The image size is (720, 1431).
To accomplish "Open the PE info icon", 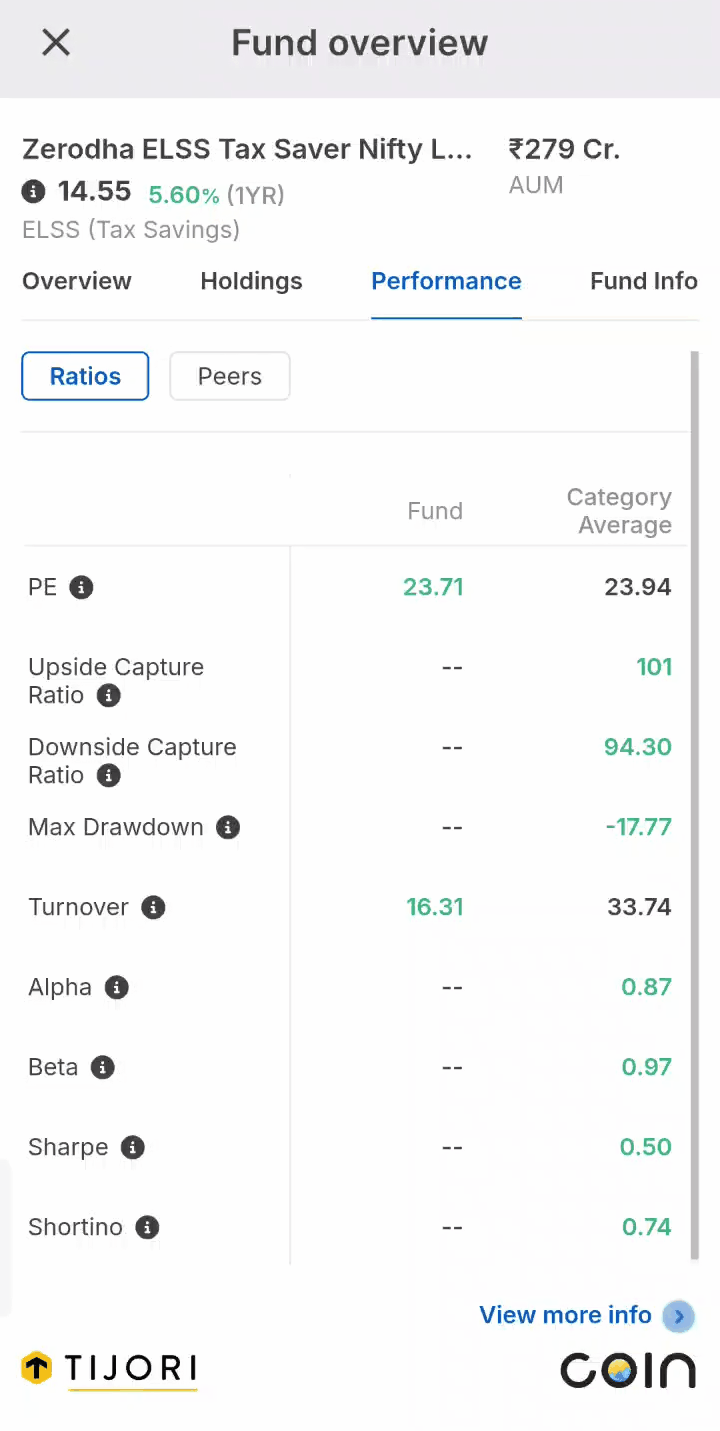I will point(81,587).
